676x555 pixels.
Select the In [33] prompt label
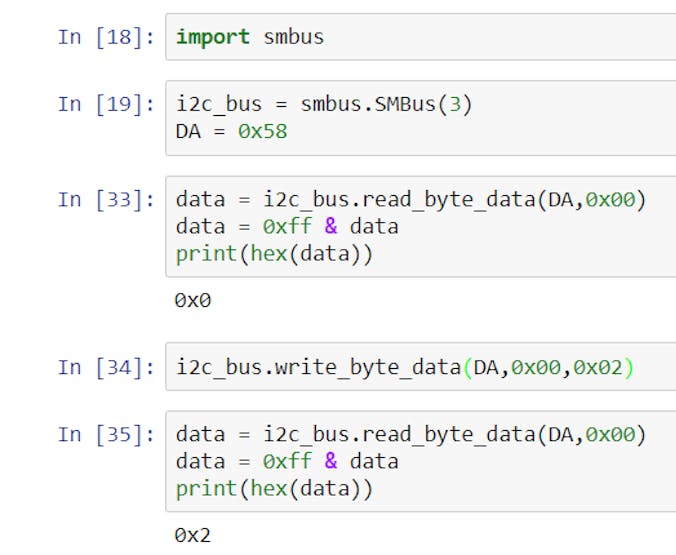click(x=106, y=200)
